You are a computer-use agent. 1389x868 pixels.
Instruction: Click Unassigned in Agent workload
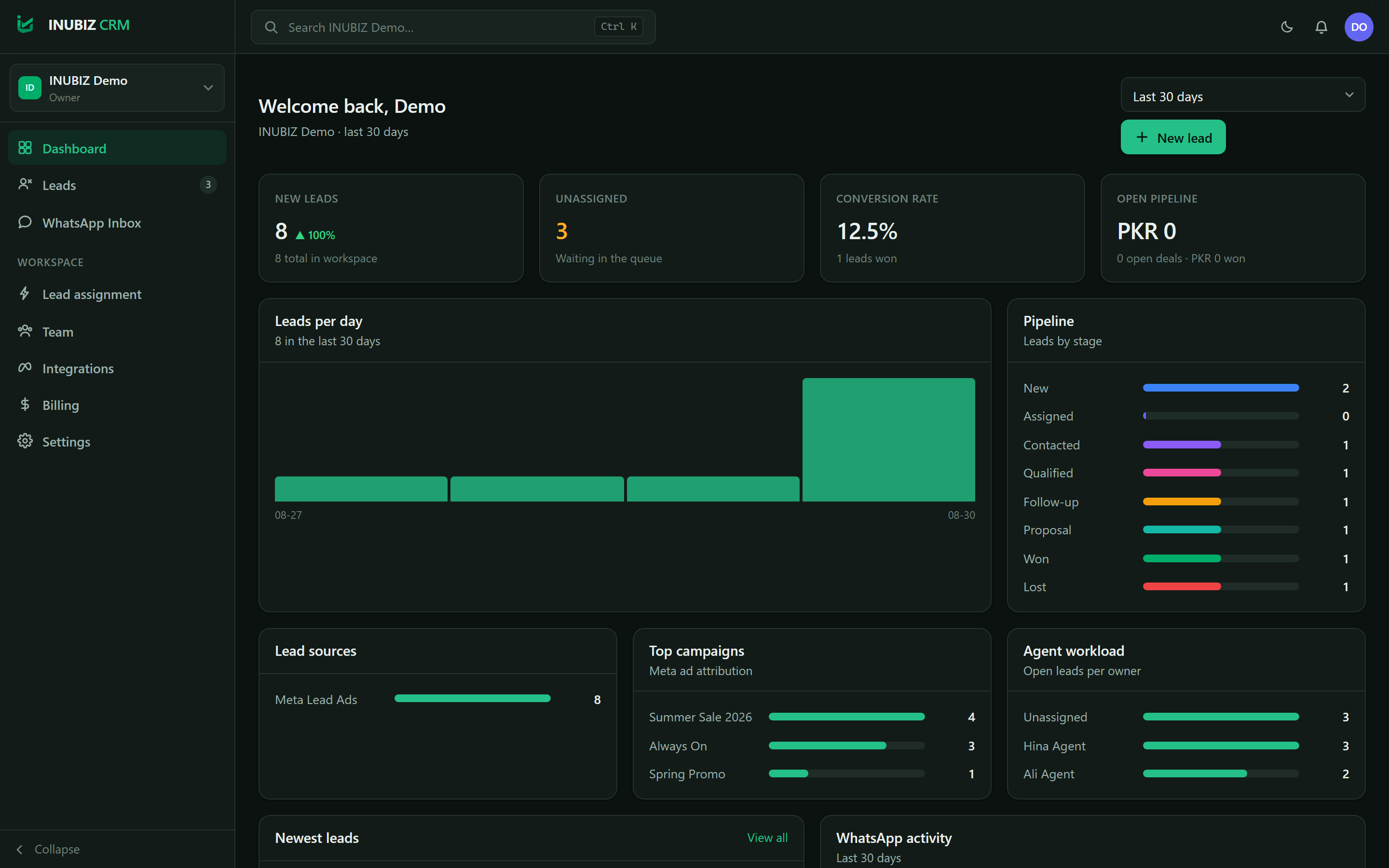1186,717
